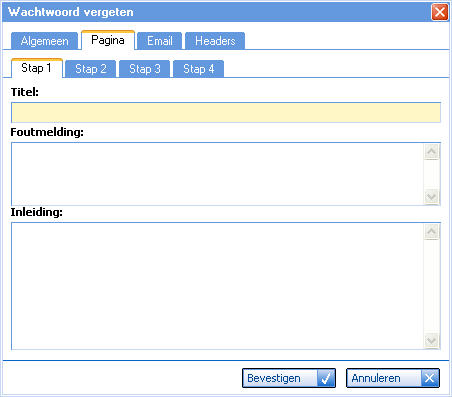
Task: Click Inleiding scrollbar up arrow
Action: click(x=432, y=231)
